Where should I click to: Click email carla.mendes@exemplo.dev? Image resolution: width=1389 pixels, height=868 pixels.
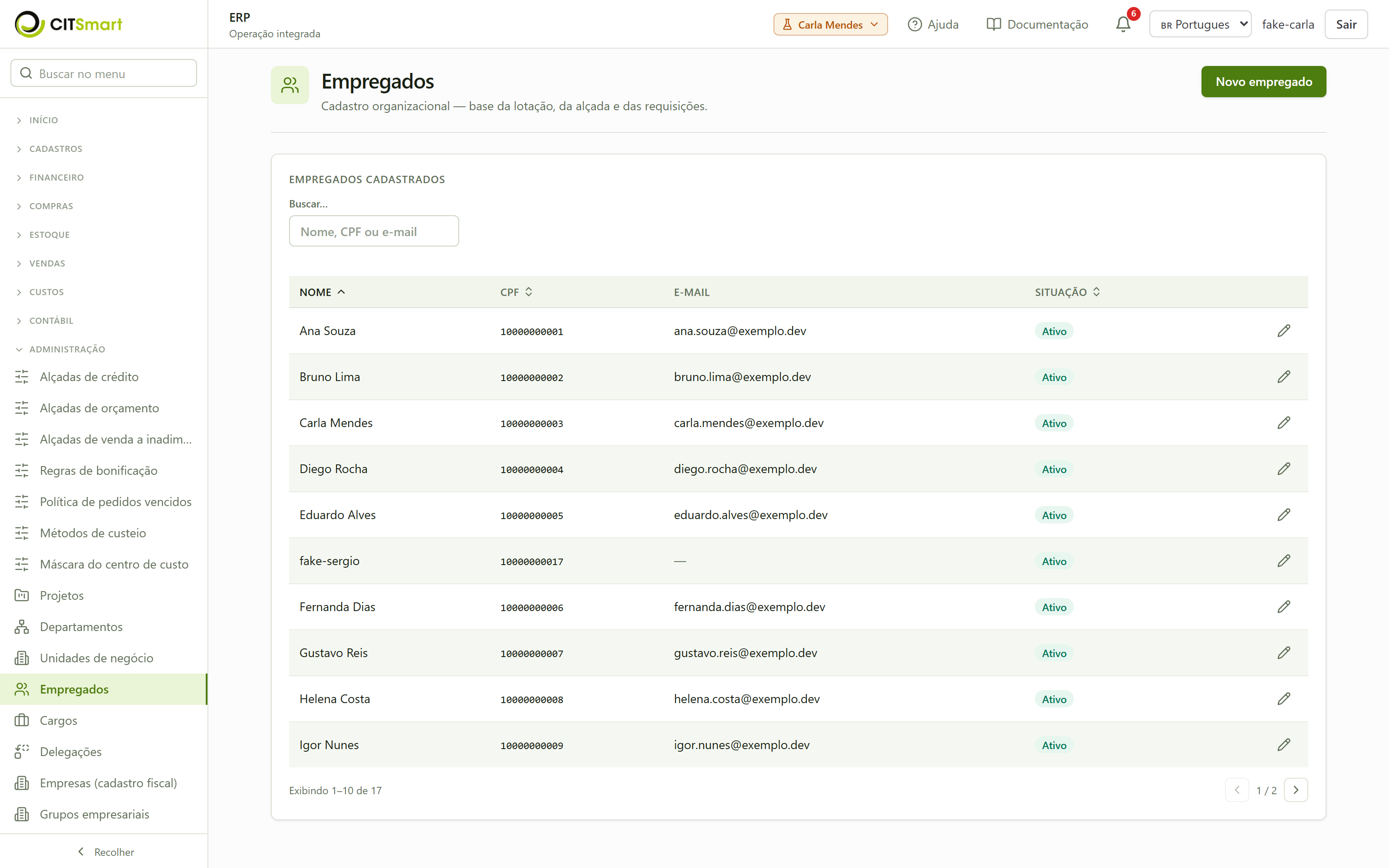[748, 423]
